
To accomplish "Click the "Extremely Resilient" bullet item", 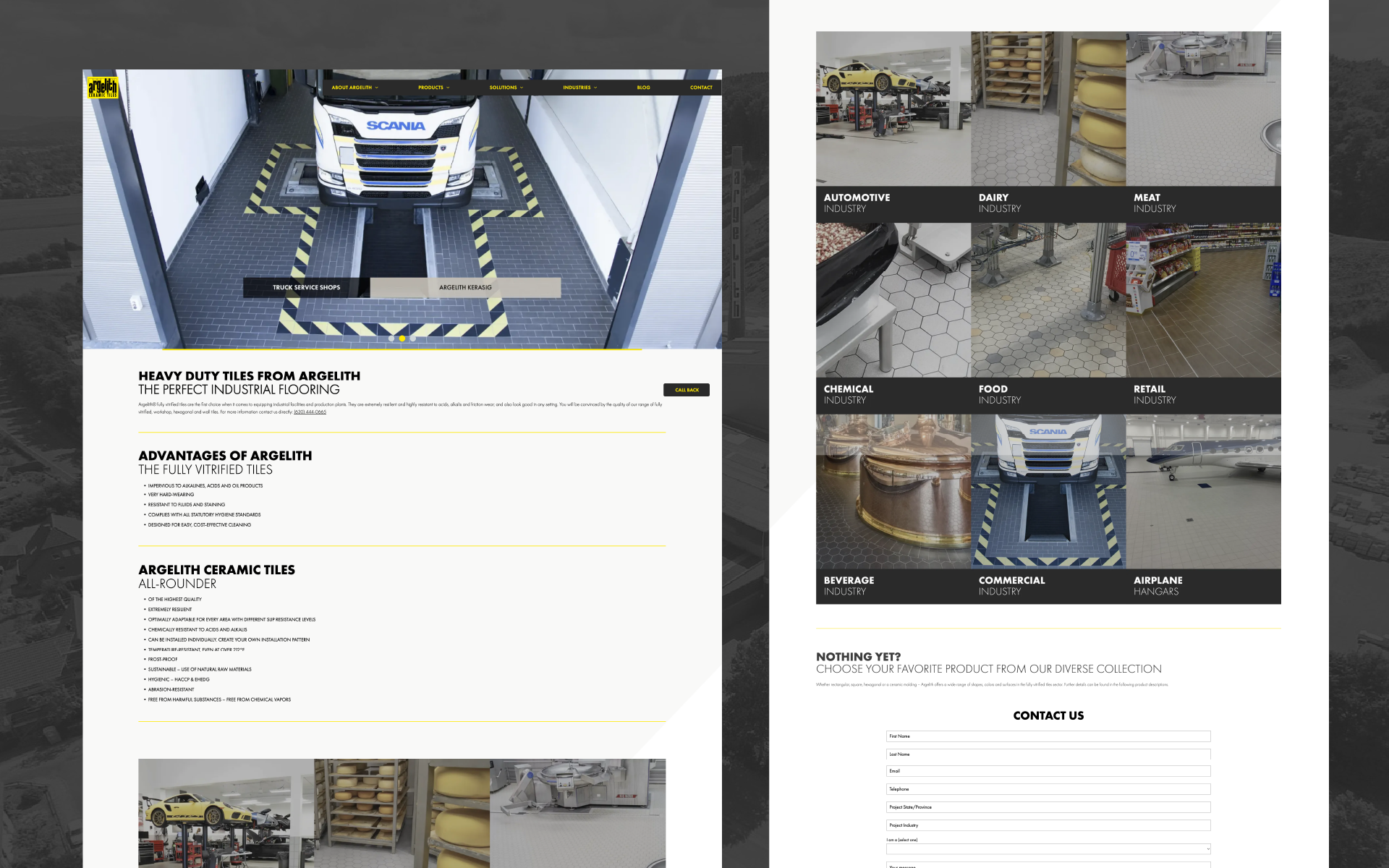I will (170, 610).
